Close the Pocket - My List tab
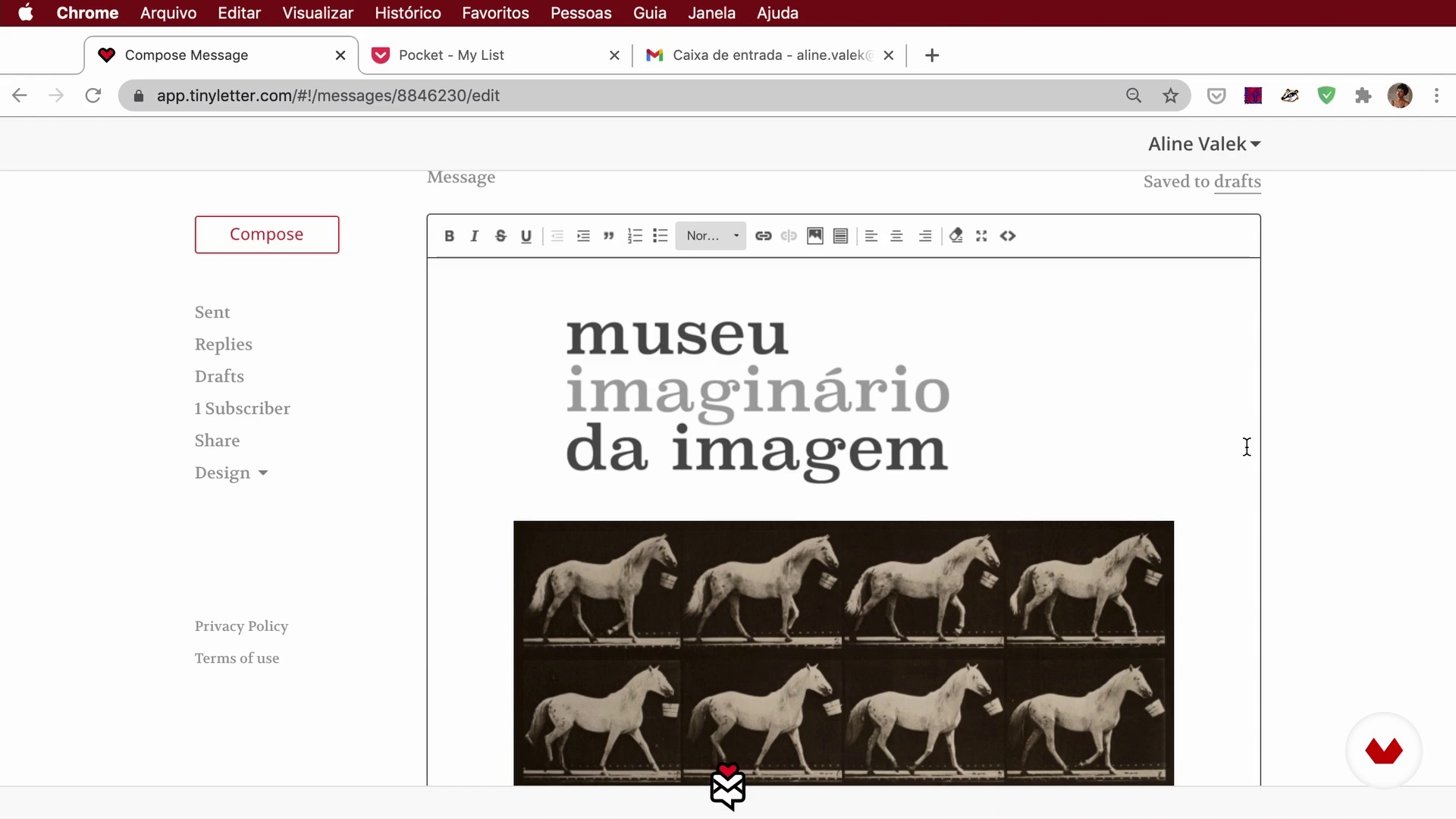The height and width of the screenshot is (819, 1456). point(614,55)
